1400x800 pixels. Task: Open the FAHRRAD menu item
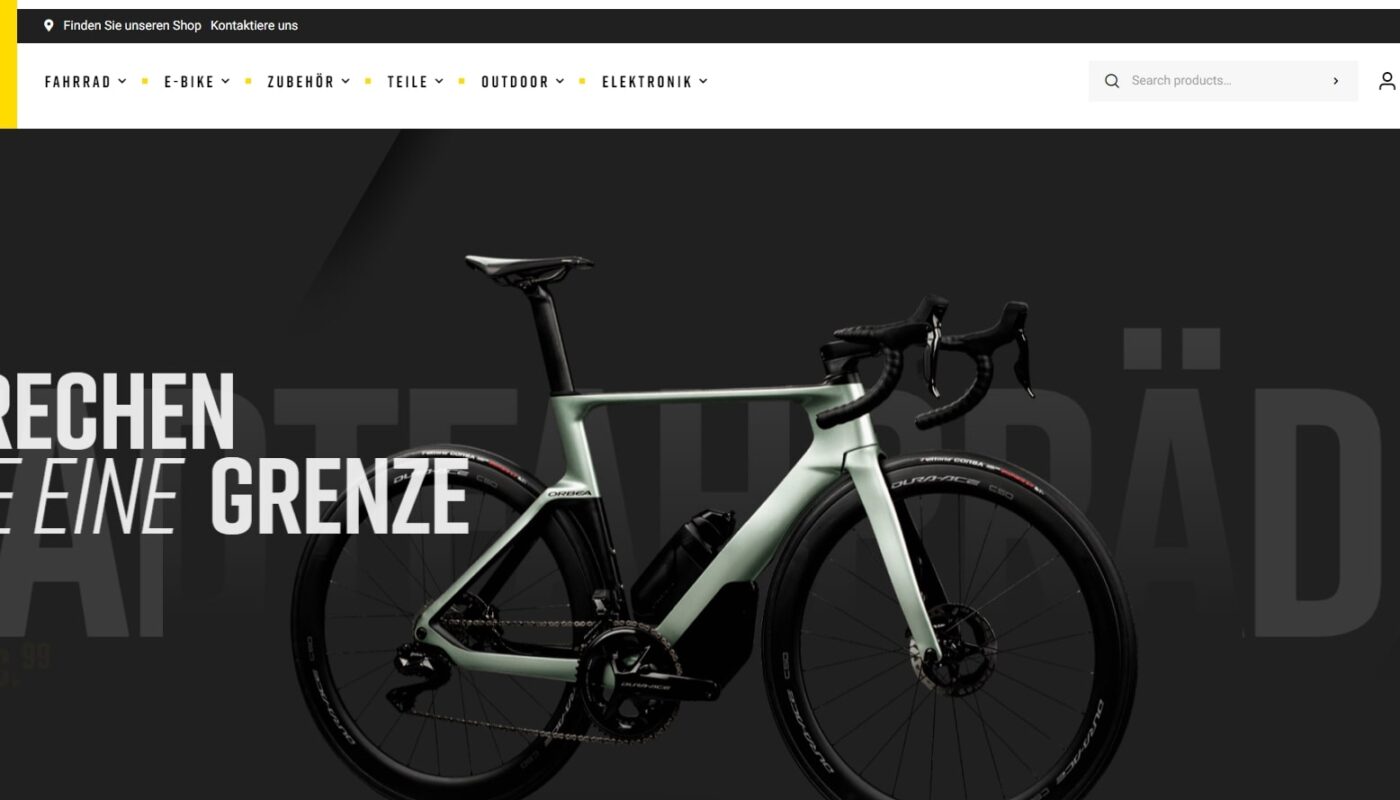point(78,82)
